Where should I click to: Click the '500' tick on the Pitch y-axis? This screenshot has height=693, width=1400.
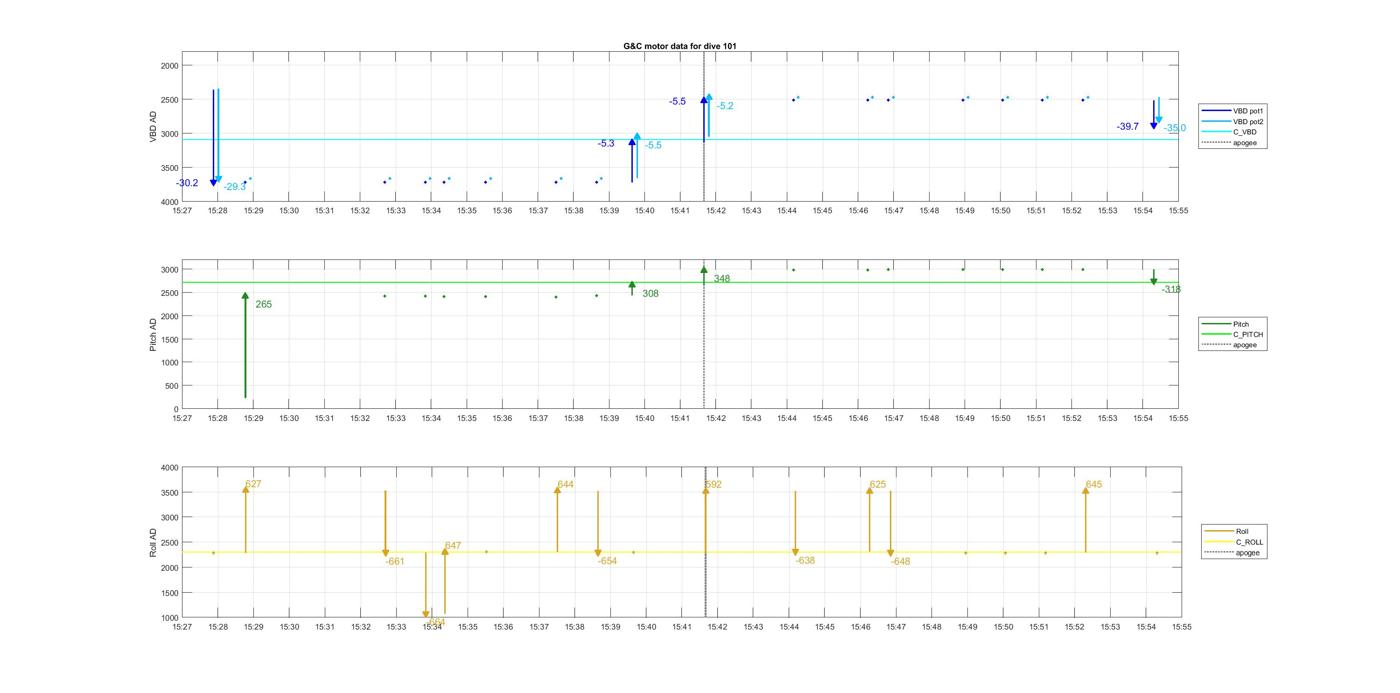tap(172, 386)
